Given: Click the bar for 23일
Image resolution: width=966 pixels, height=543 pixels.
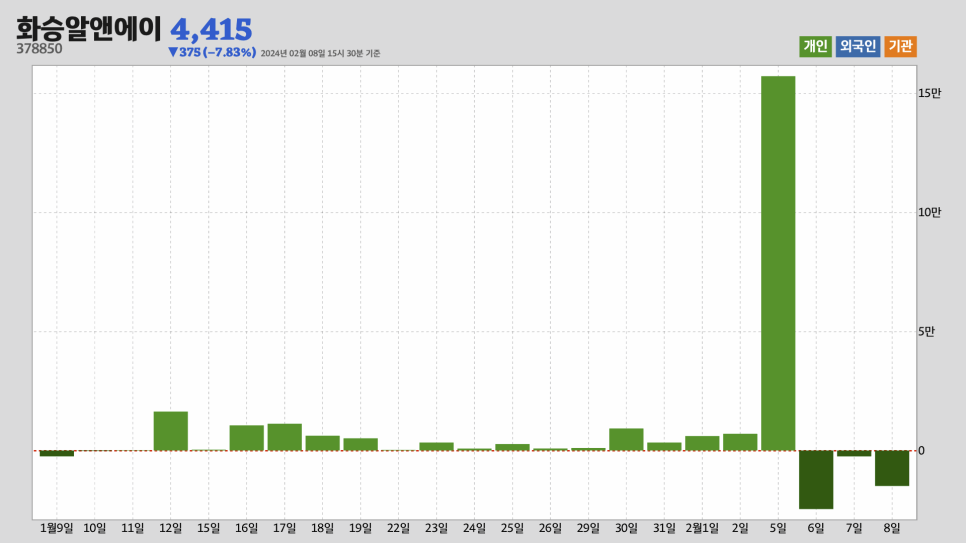Looking at the screenshot, I should pyautogui.click(x=436, y=446).
